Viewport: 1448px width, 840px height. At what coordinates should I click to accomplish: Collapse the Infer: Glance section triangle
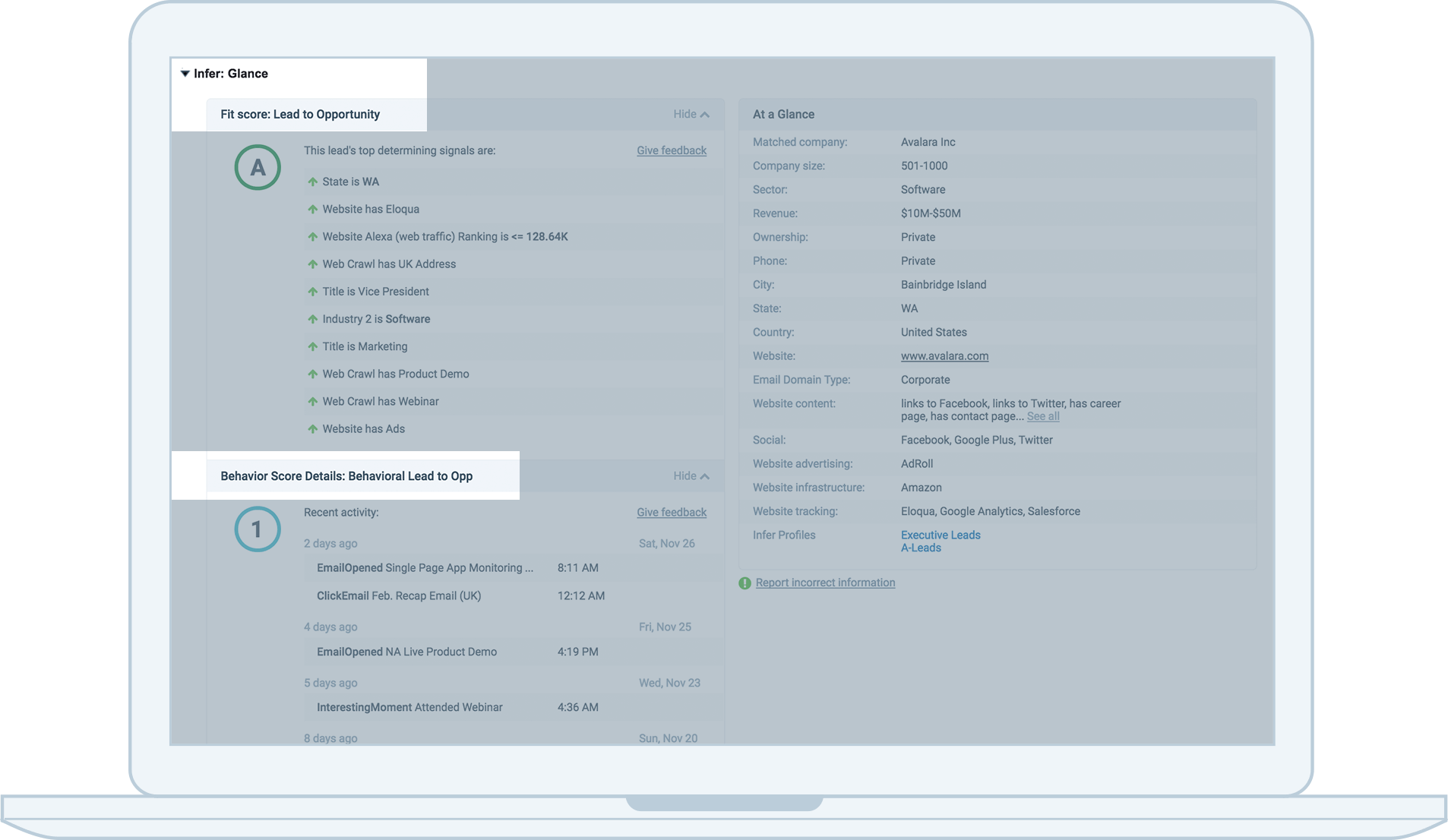click(x=185, y=74)
